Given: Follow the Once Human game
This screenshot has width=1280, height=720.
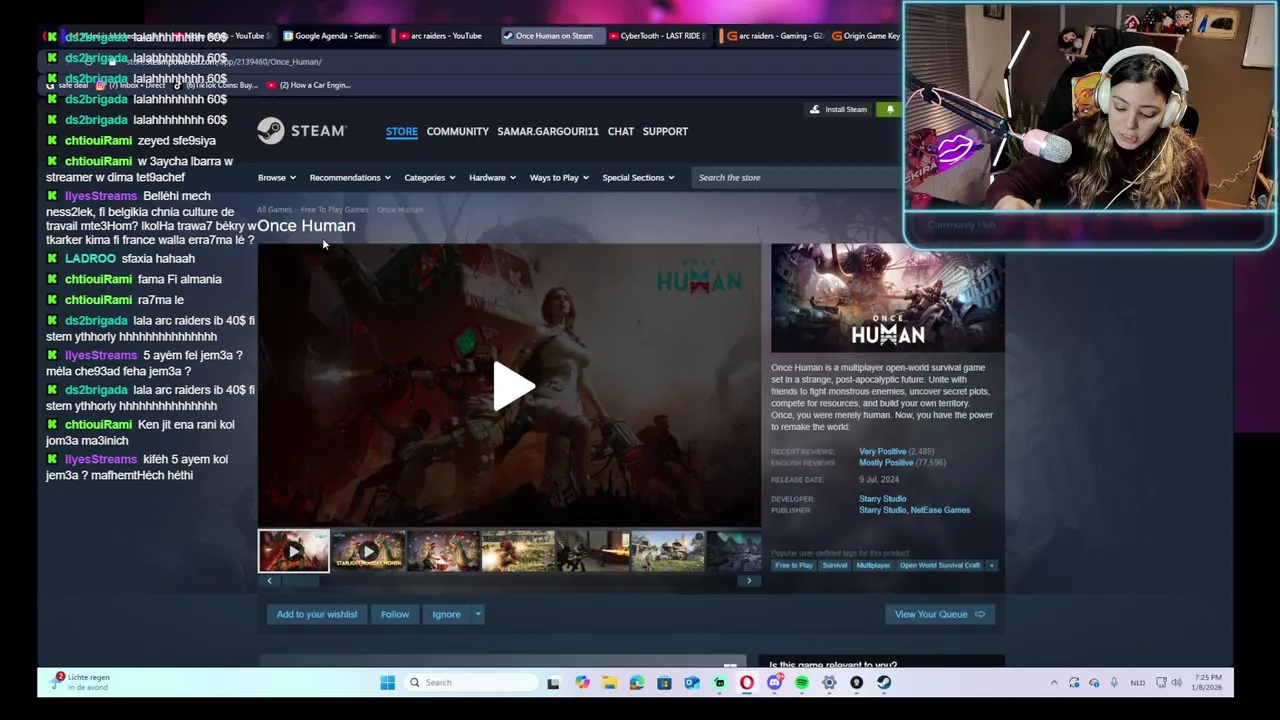Looking at the screenshot, I should pos(395,614).
